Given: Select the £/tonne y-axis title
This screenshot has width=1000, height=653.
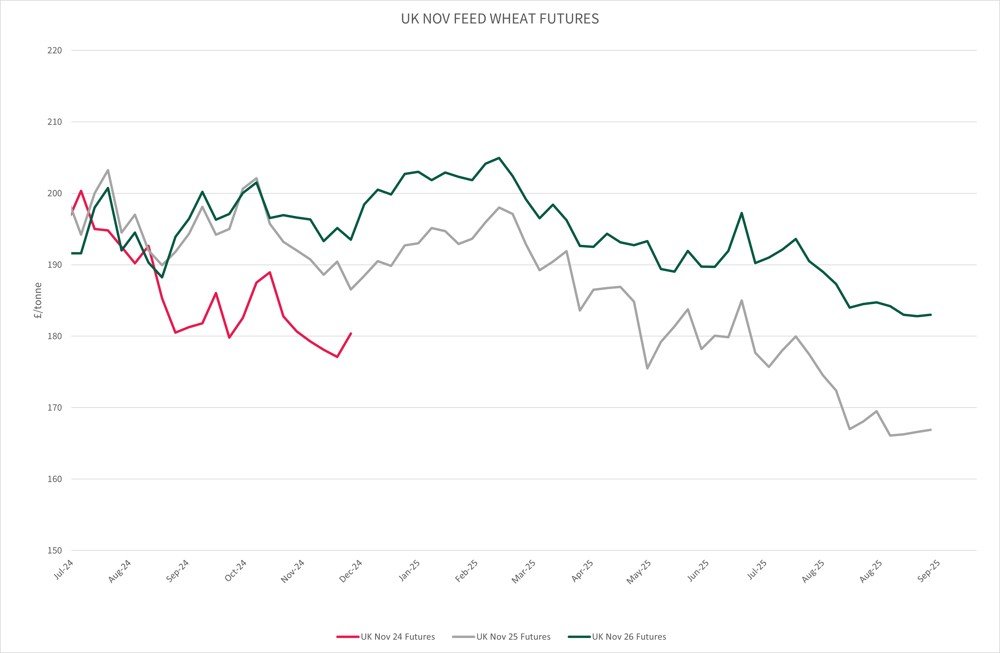Looking at the screenshot, I should (34, 300).
